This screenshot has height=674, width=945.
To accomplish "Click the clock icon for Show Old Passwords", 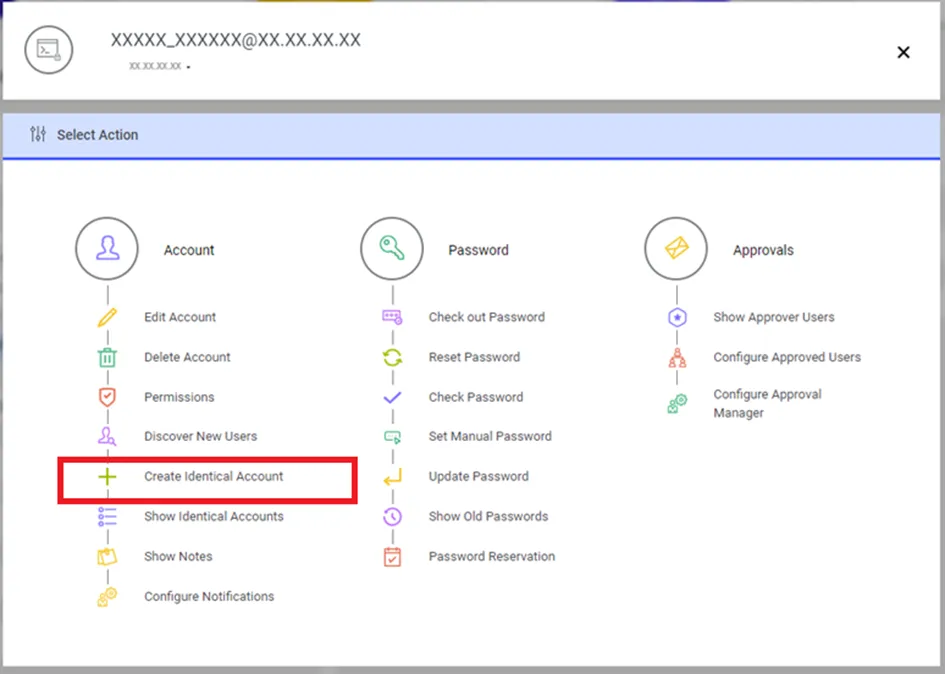I will 392,517.
